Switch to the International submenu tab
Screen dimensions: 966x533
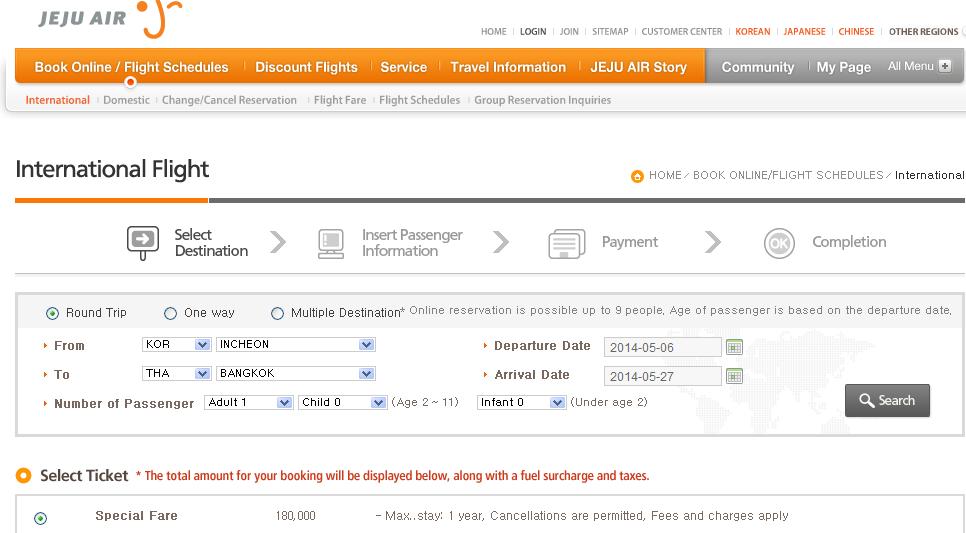(57, 100)
